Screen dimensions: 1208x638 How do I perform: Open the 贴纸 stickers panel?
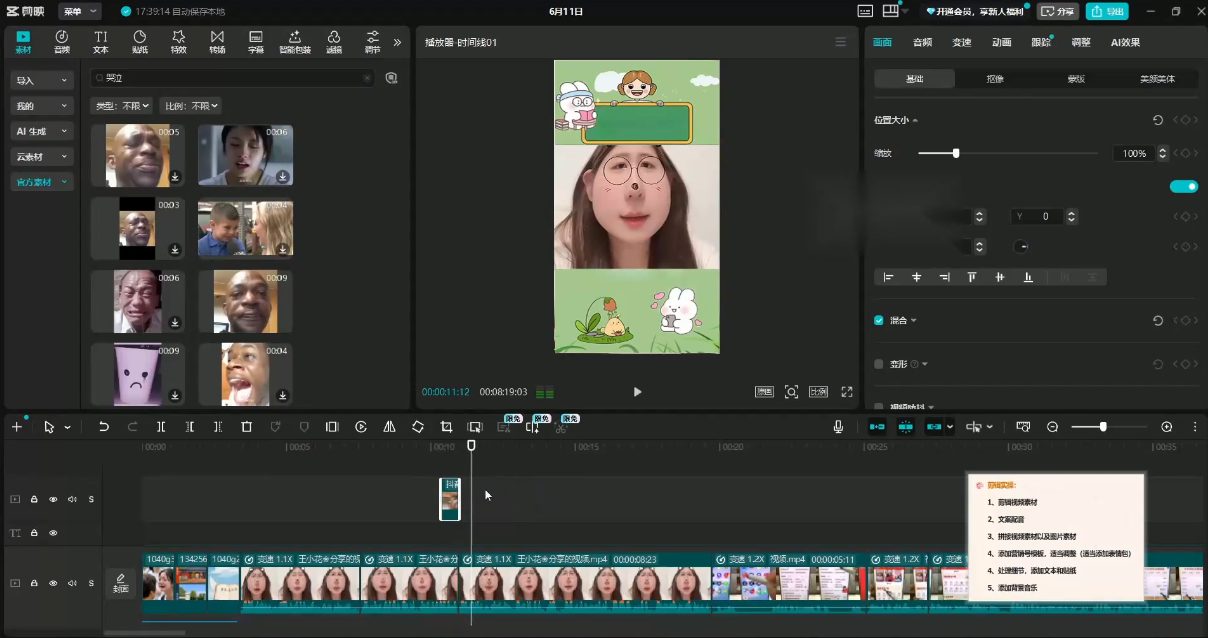point(139,41)
